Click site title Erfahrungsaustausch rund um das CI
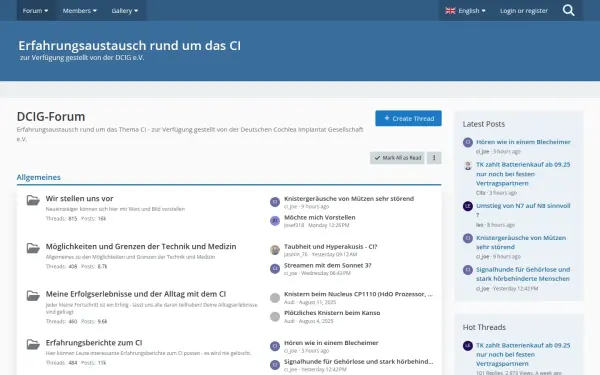The width and height of the screenshot is (600, 375). [130, 46]
